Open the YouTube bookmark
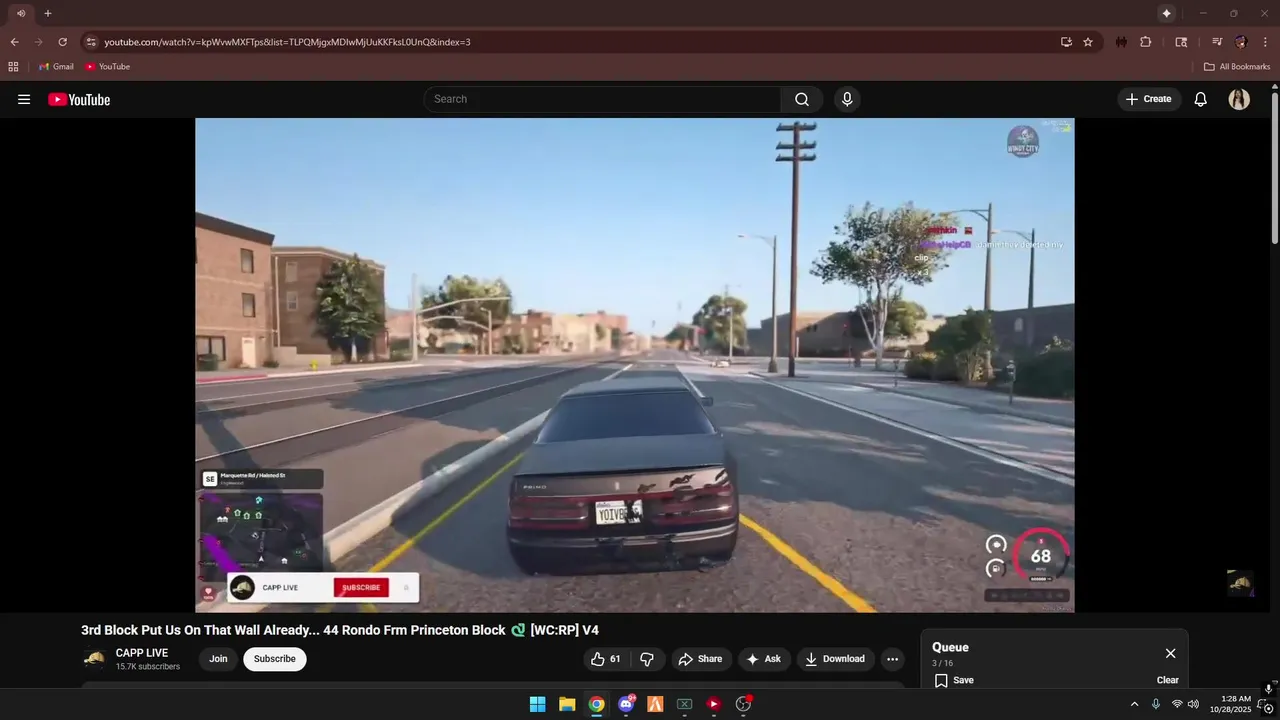This screenshot has width=1280, height=720. coord(108,67)
